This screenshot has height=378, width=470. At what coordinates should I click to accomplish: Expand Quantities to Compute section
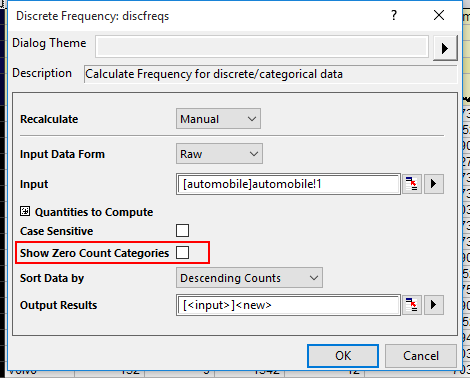click(x=25, y=211)
